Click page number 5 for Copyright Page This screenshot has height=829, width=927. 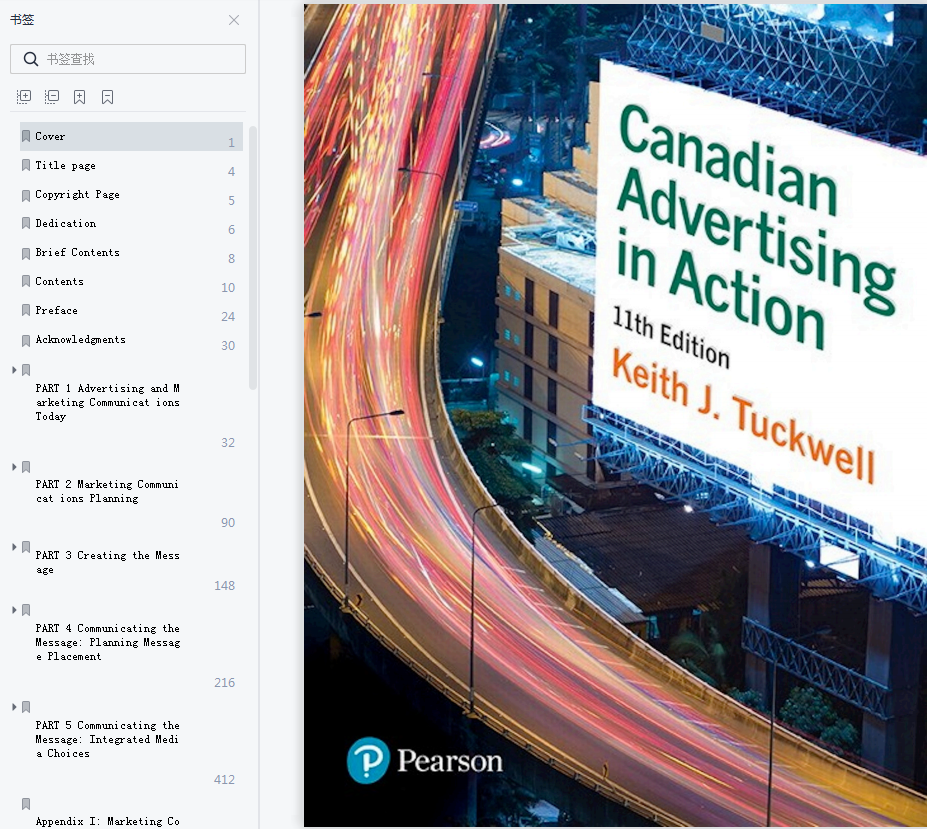(231, 200)
